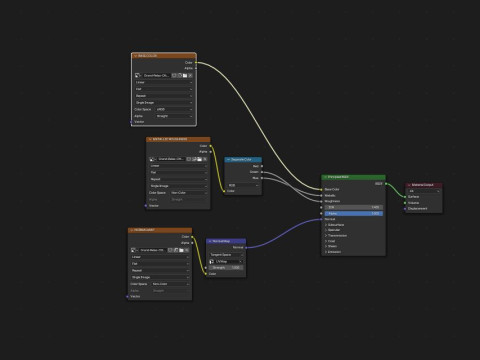480x360 pixels.
Task: Click the BSDF output socket
Action: point(386,184)
